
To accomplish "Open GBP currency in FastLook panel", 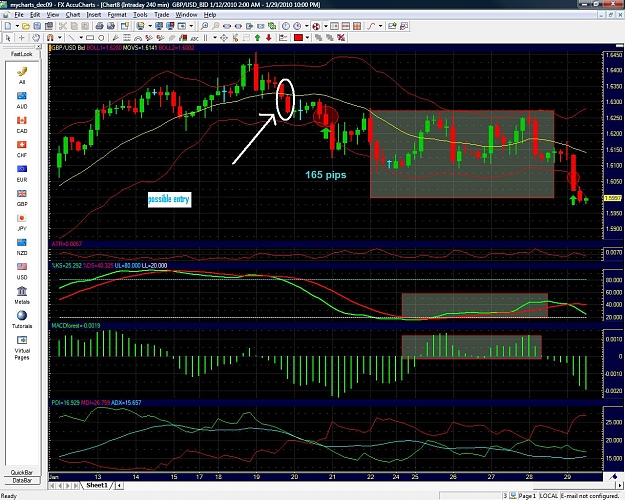I will click(22, 198).
